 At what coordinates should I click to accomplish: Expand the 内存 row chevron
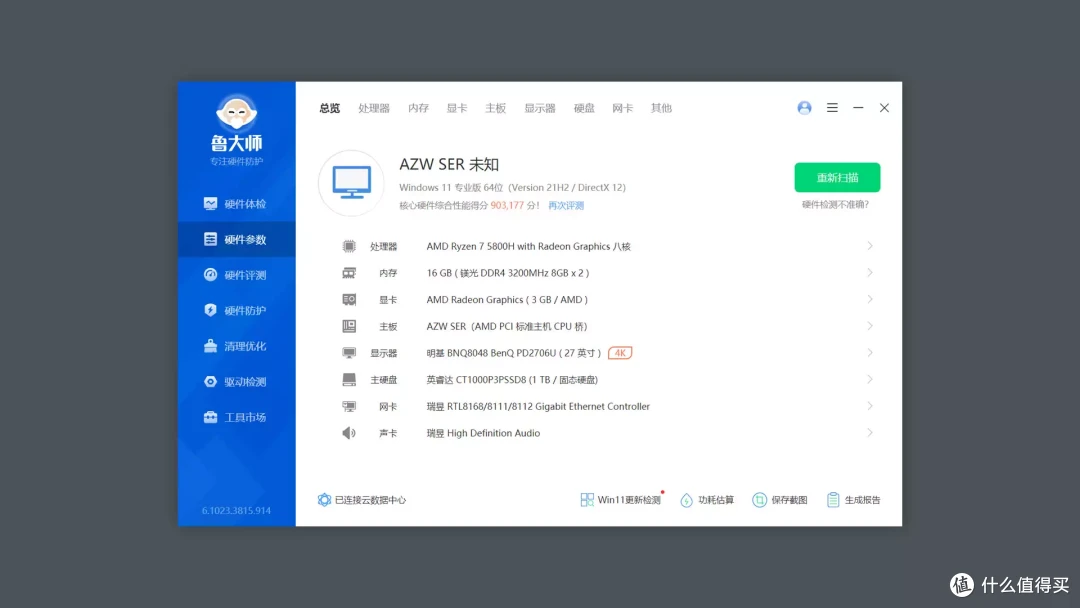coord(870,273)
